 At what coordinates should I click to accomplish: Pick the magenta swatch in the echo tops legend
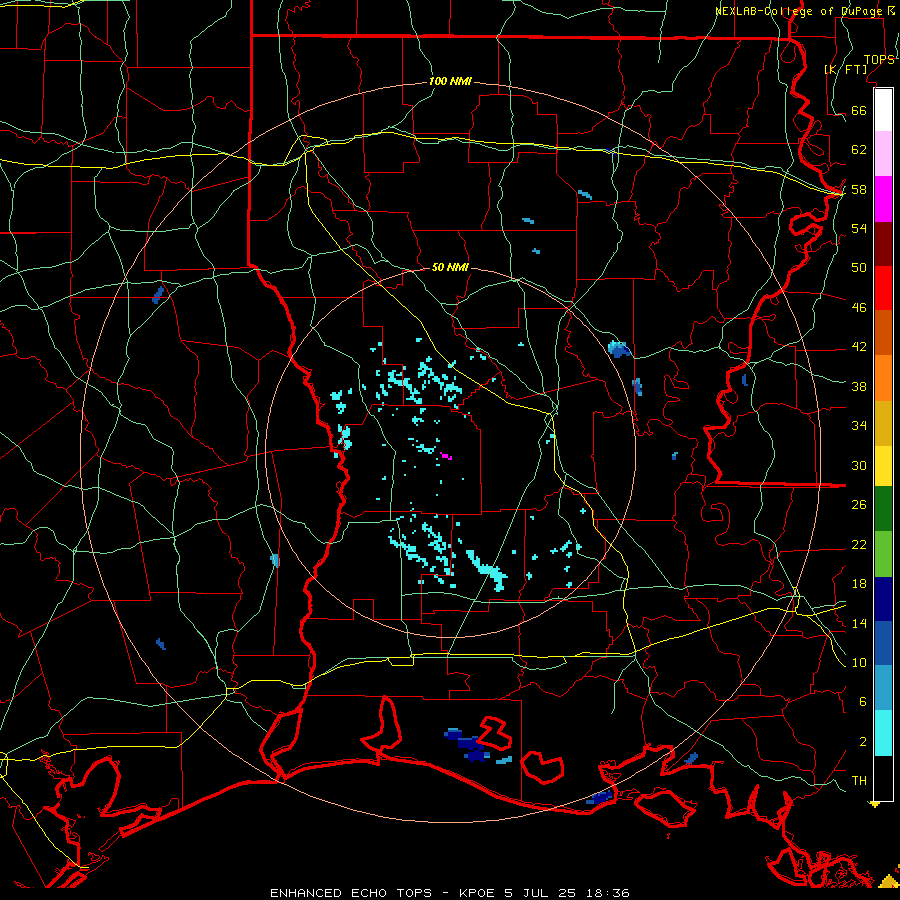point(883,199)
